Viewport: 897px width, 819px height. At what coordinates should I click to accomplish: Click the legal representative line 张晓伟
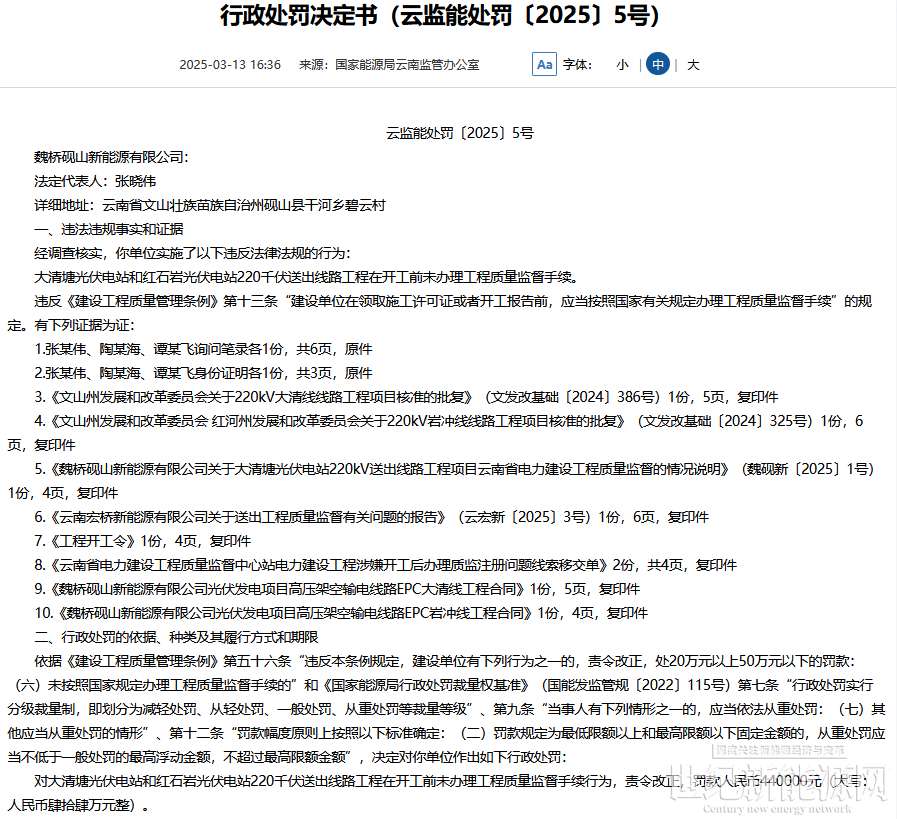point(95,181)
